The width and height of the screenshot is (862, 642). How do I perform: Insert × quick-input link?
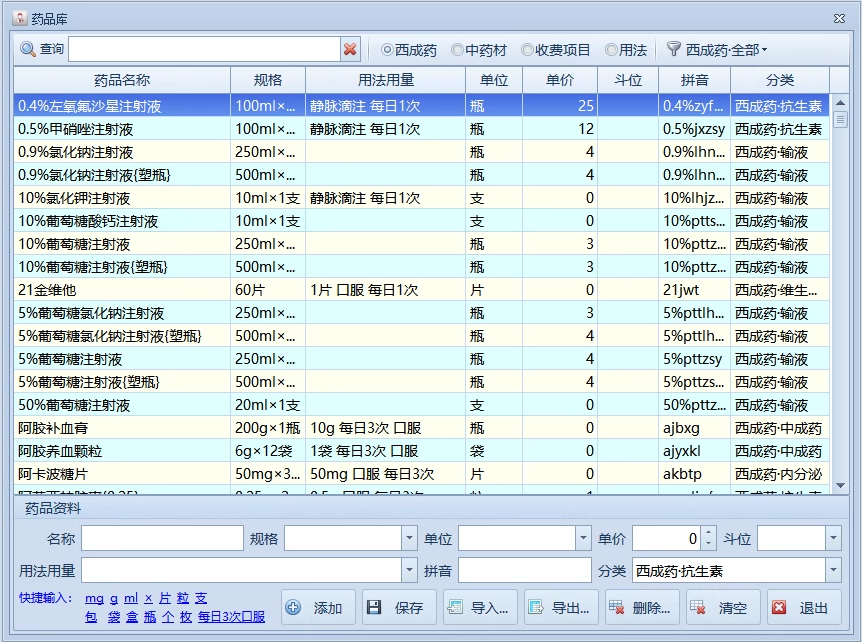148,598
